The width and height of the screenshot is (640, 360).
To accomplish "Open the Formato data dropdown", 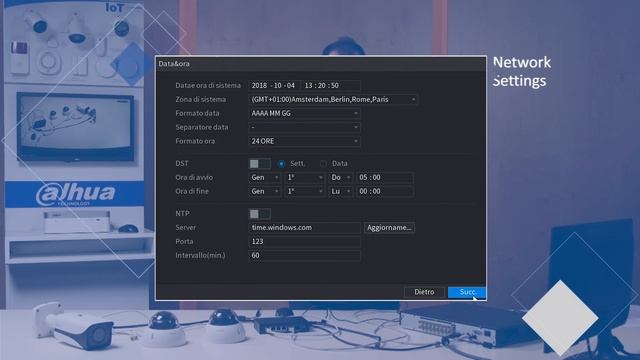I will click(x=304, y=113).
